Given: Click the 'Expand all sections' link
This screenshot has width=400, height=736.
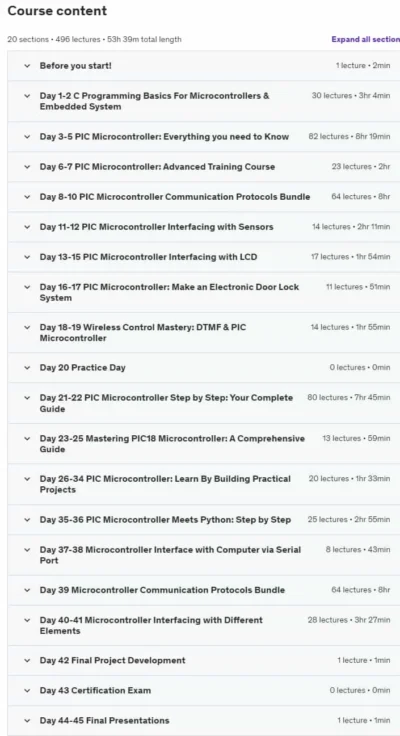Looking at the screenshot, I should pyautogui.click(x=366, y=39).
